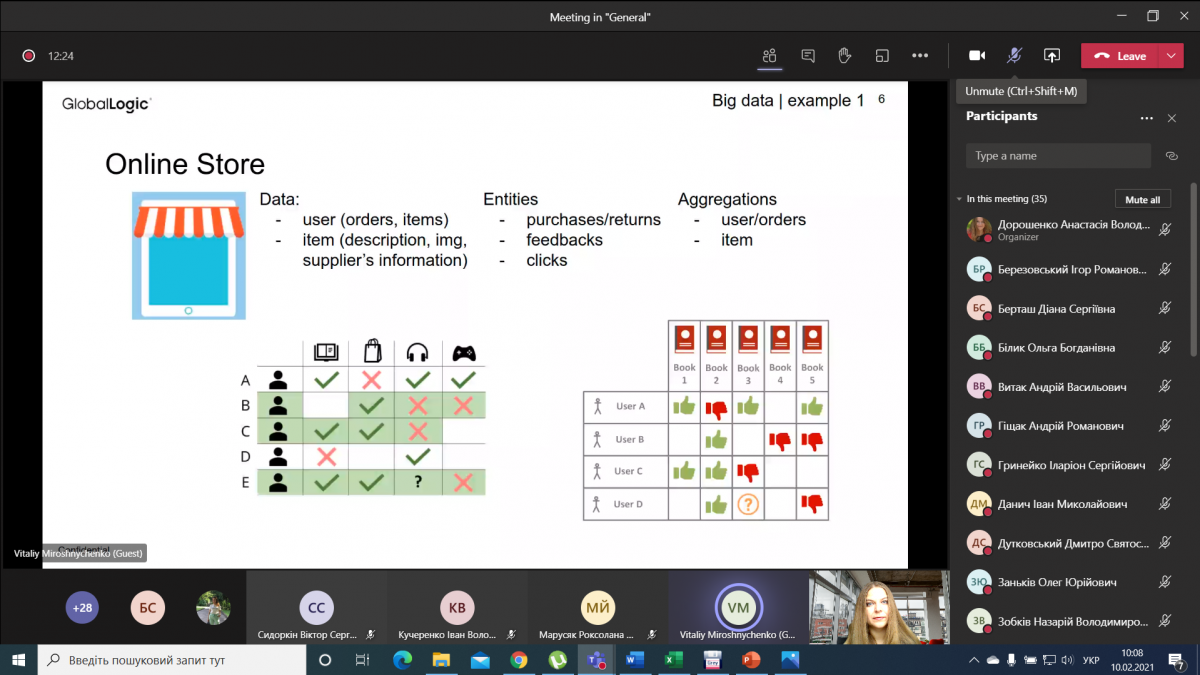Screen dimensions: 1200x675
Task: Unmute the microphone
Action: point(1014,56)
